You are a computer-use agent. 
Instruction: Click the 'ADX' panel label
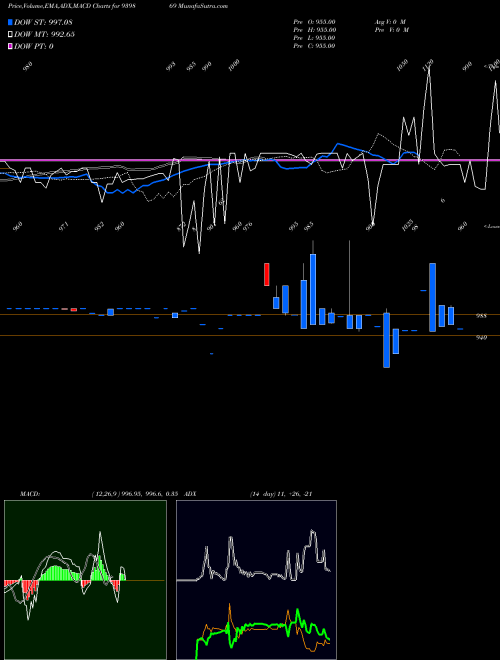190,494
